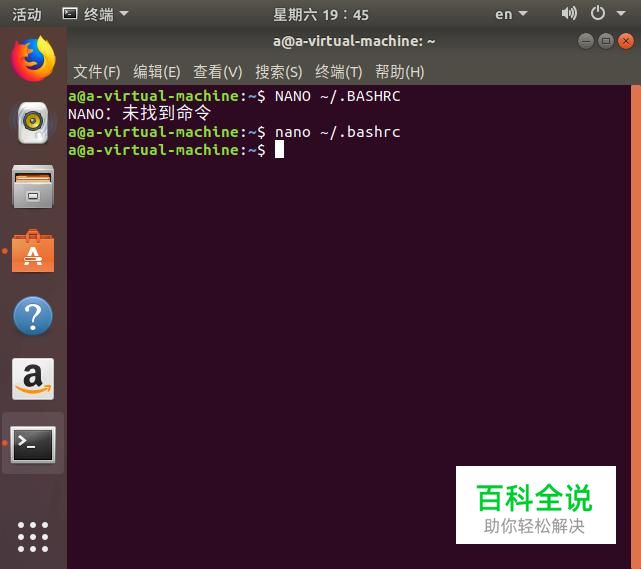The width and height of the screenshot is (641, 569).
Task: Open the 终端(T) menu
Action: click(338, 72)
